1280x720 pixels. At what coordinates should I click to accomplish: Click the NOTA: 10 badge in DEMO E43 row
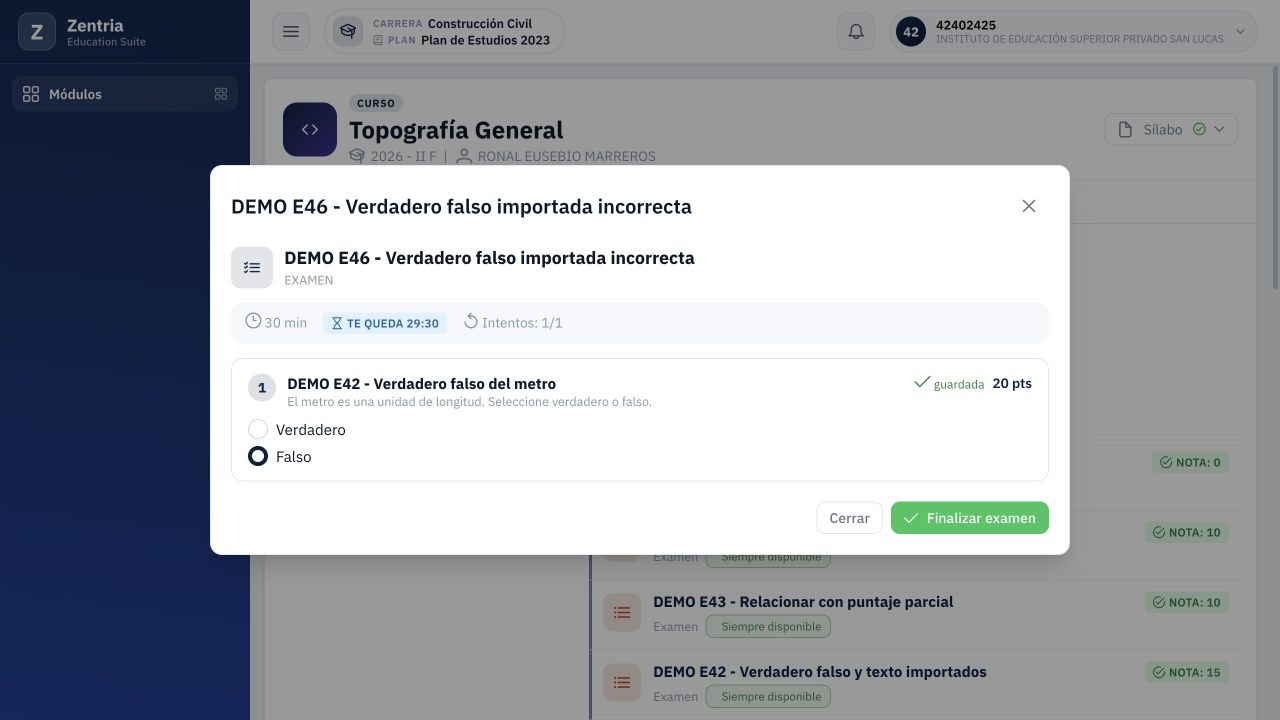[x=1187, y=602]
